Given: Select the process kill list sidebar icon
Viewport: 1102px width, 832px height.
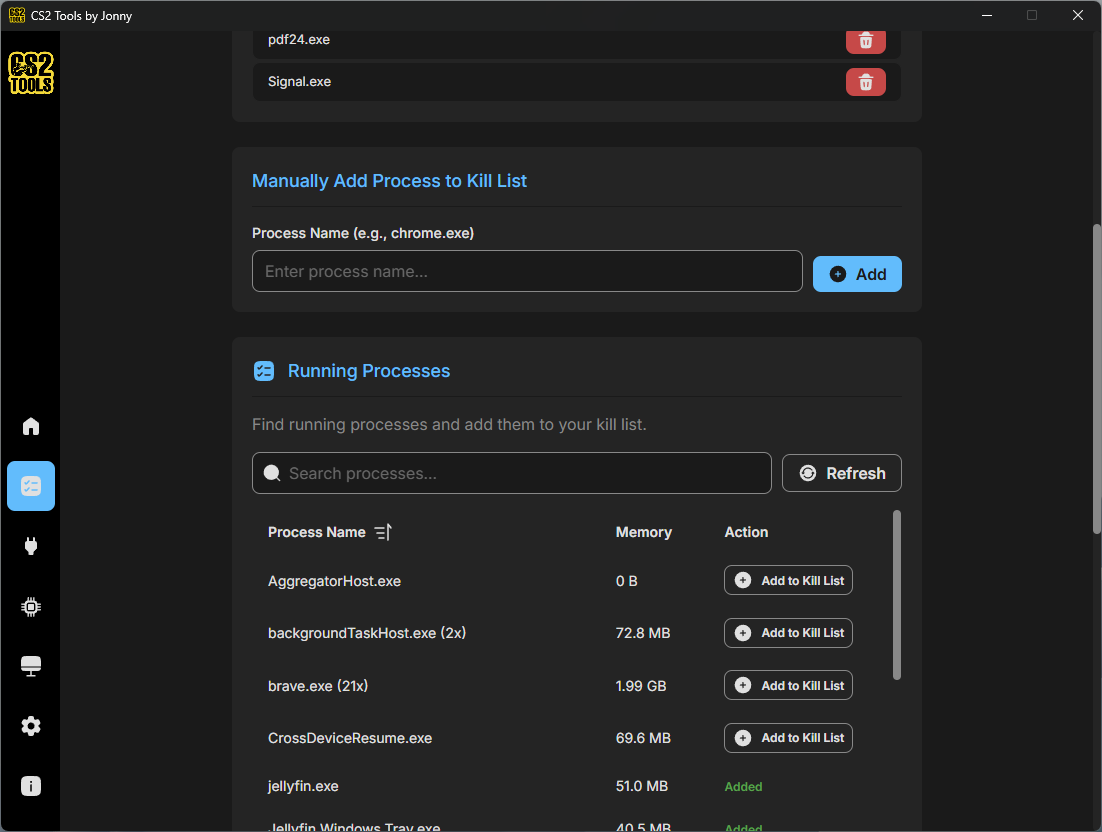Looking at the screenshot, I should tap(31, 486).
